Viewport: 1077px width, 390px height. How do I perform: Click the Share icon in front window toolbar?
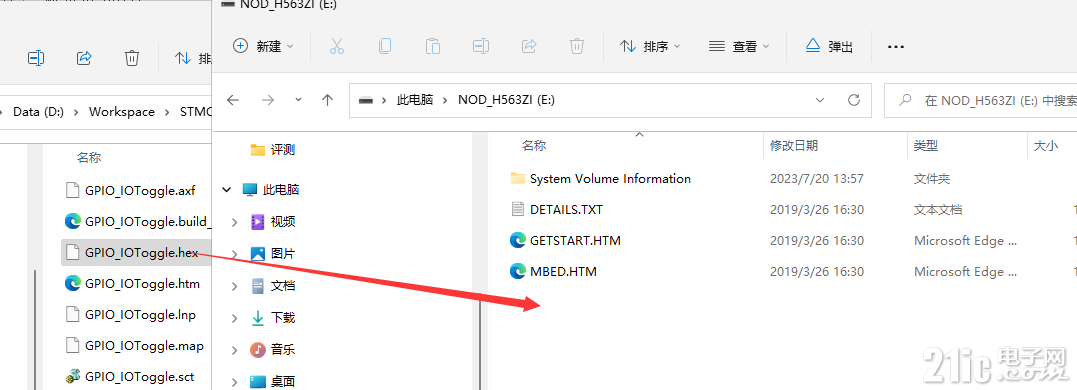529,46
